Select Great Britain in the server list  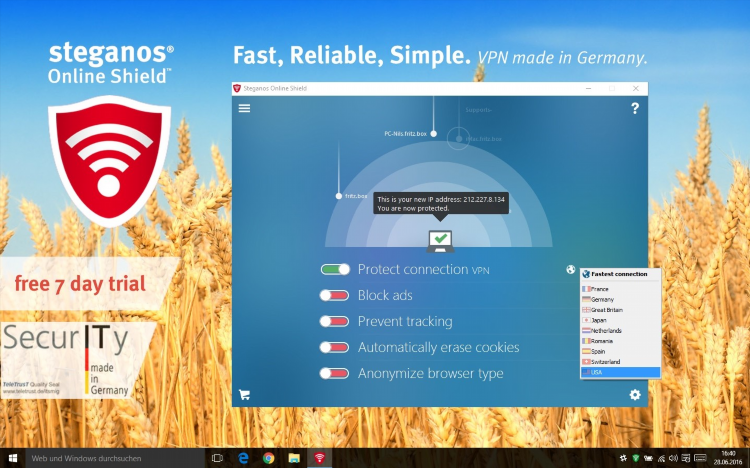[620, 310]
